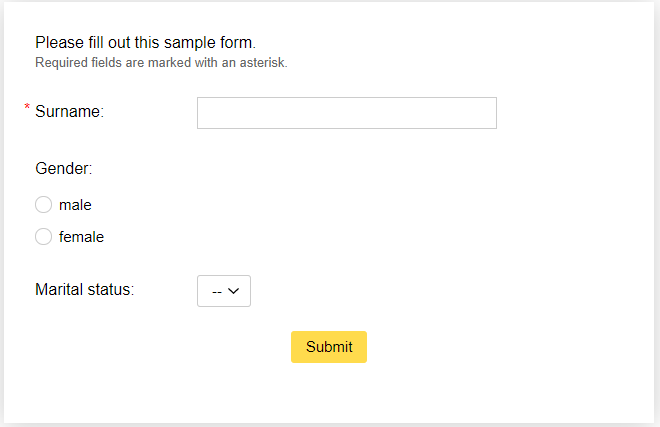Image resolution: width=660 pixels, height=427 pixels.
Task: Select the male radio button
Action: [43, 205]
